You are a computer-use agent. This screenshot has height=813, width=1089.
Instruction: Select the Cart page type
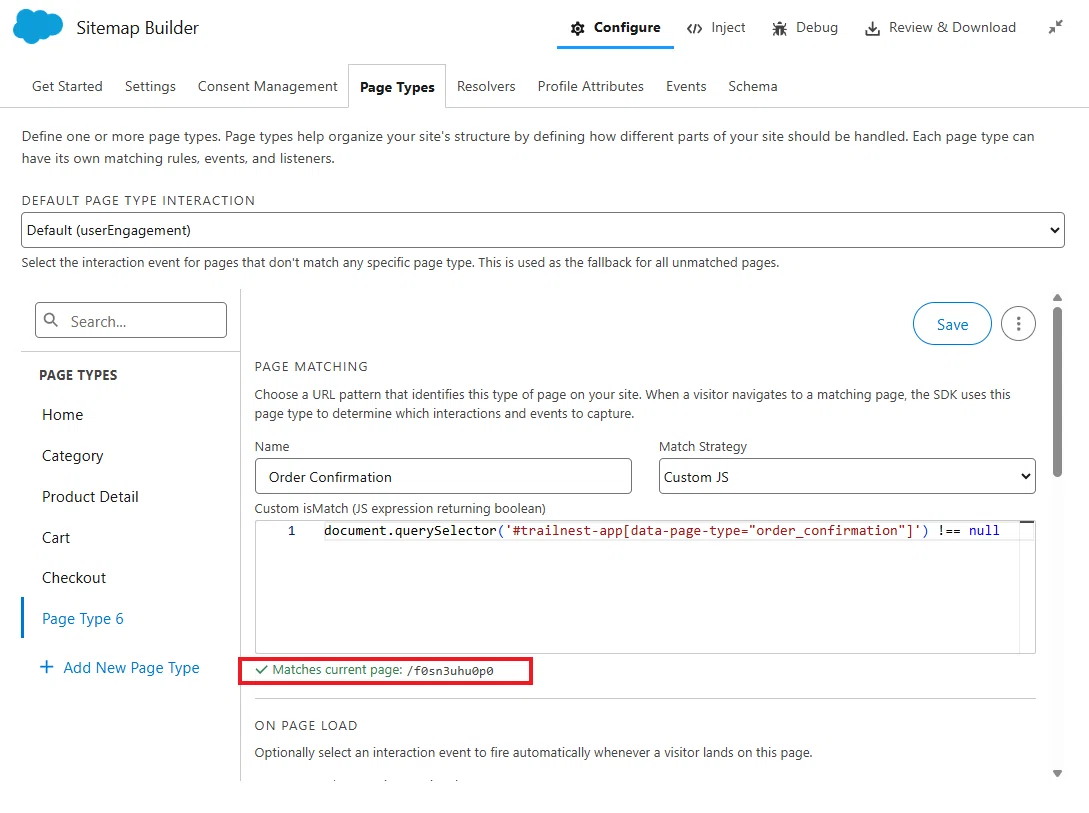click(x=56, y=537)
